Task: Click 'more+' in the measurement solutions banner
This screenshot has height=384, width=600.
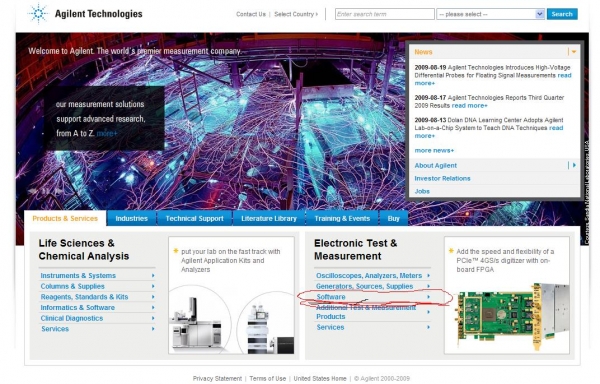Action: 107,133
